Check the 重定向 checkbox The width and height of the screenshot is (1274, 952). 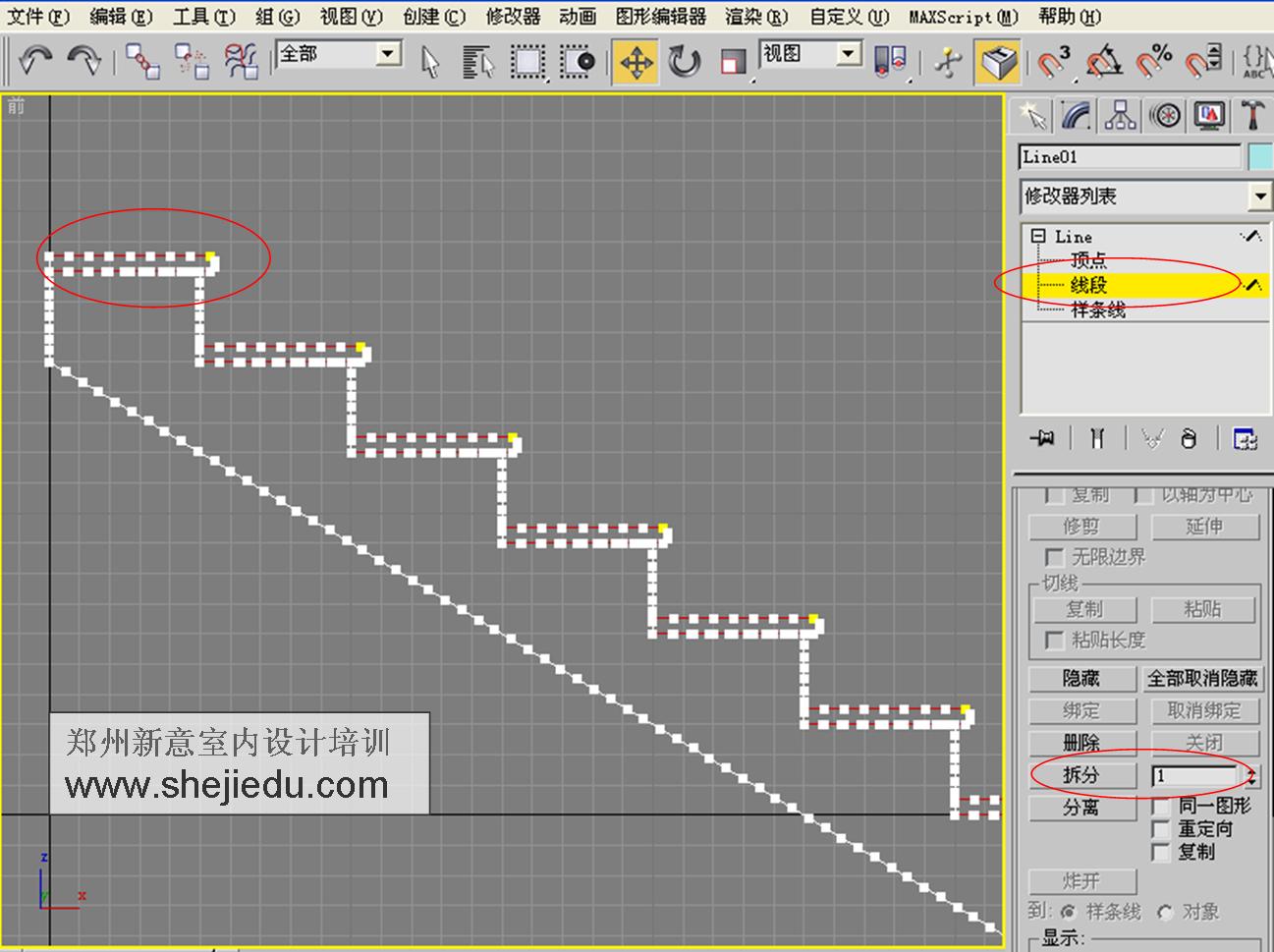tap(1161, 828)
